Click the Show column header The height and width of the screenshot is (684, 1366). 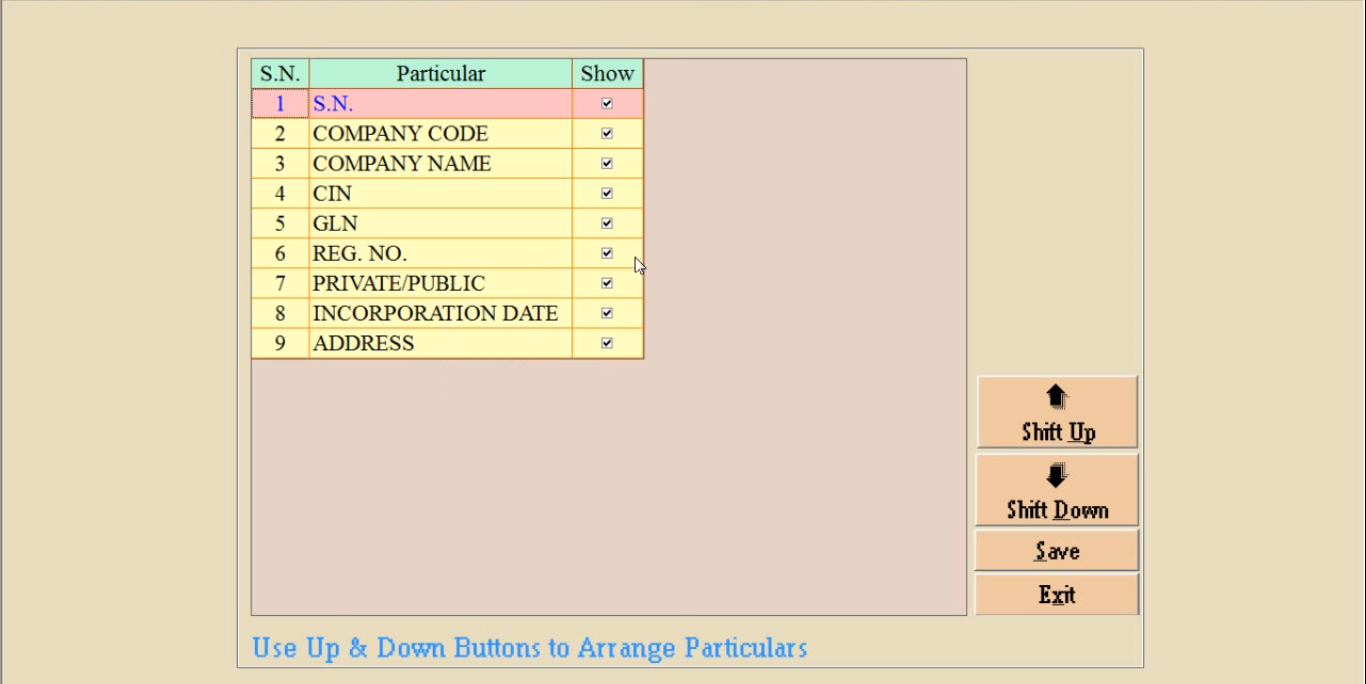607,74
